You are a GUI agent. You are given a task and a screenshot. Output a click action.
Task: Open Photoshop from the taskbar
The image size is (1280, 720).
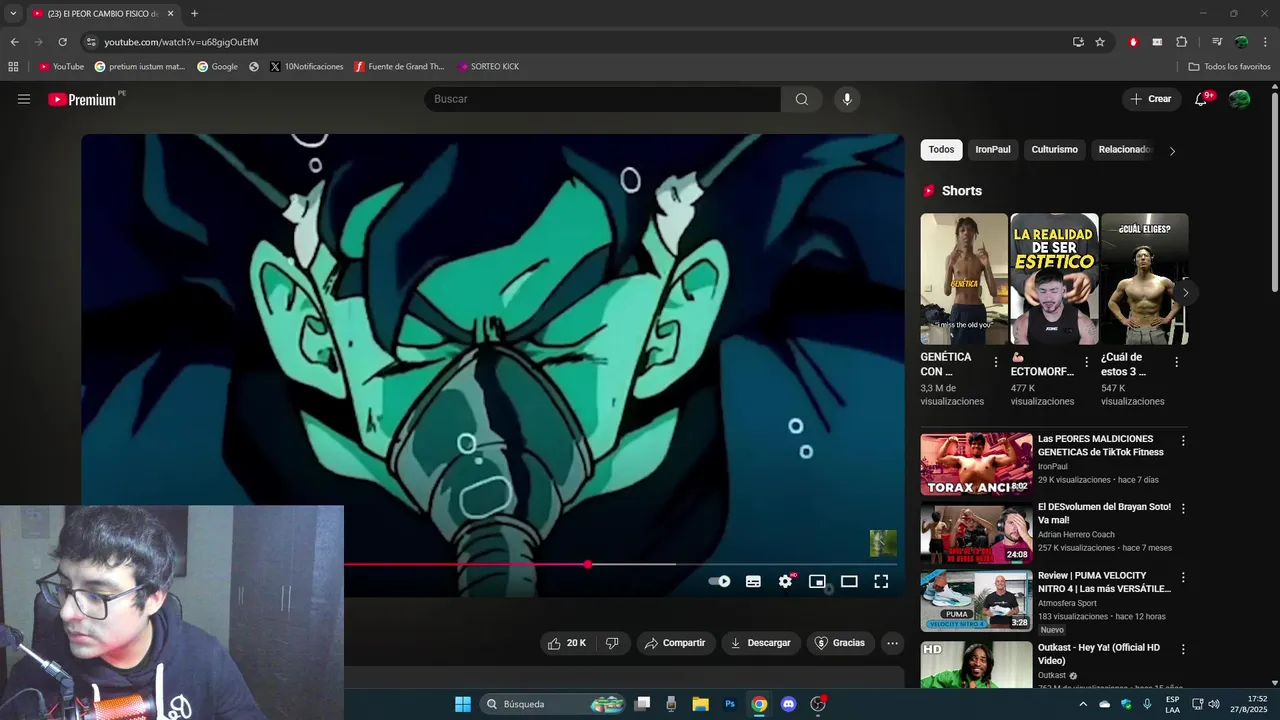click(x=730, y=704)
